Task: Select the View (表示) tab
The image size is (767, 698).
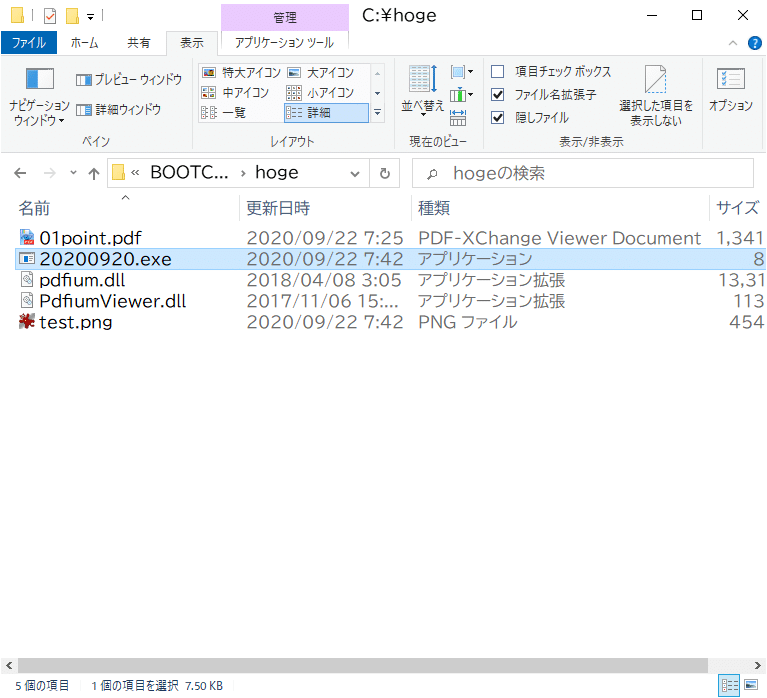Action: (x=192, y=43)
